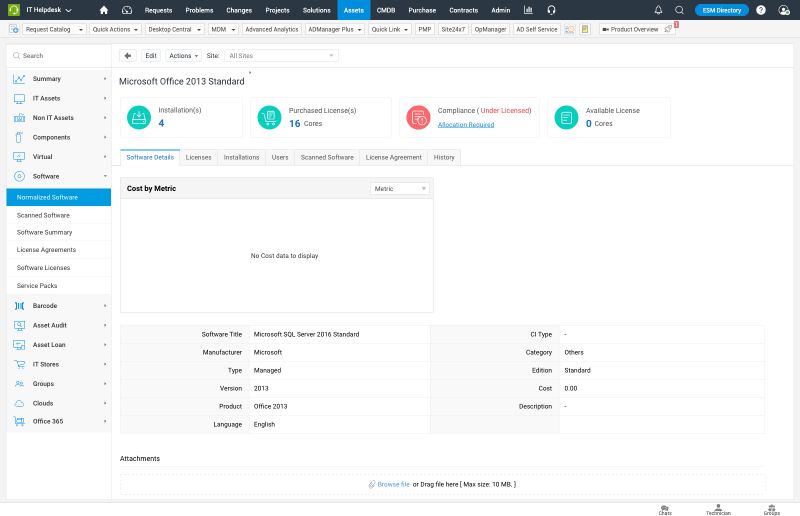Switch to the History tab
The width and height of the screenshot is (800, 516).
tap(444, 157)
